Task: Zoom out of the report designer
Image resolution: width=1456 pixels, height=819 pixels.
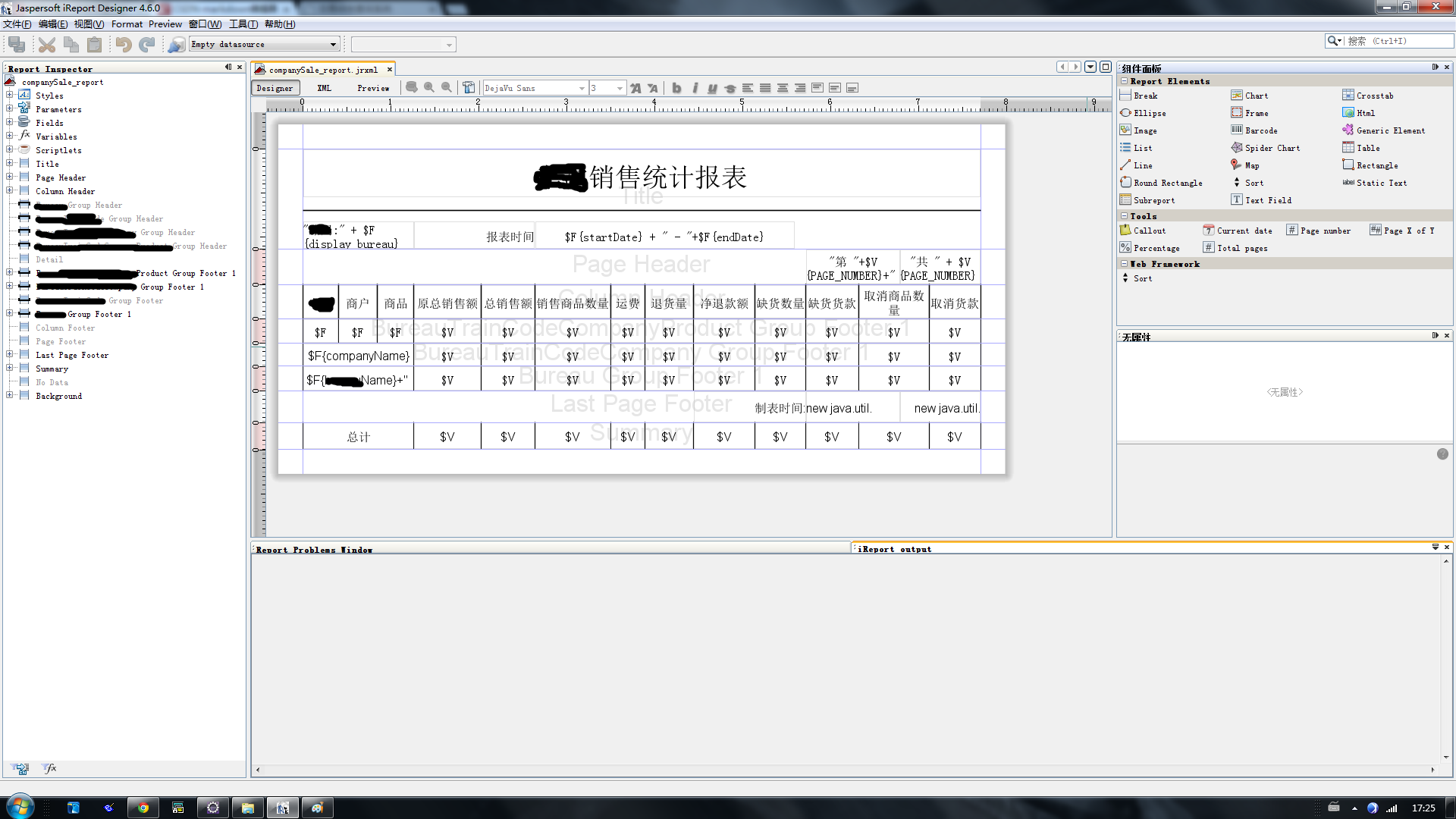Action: 447,88
